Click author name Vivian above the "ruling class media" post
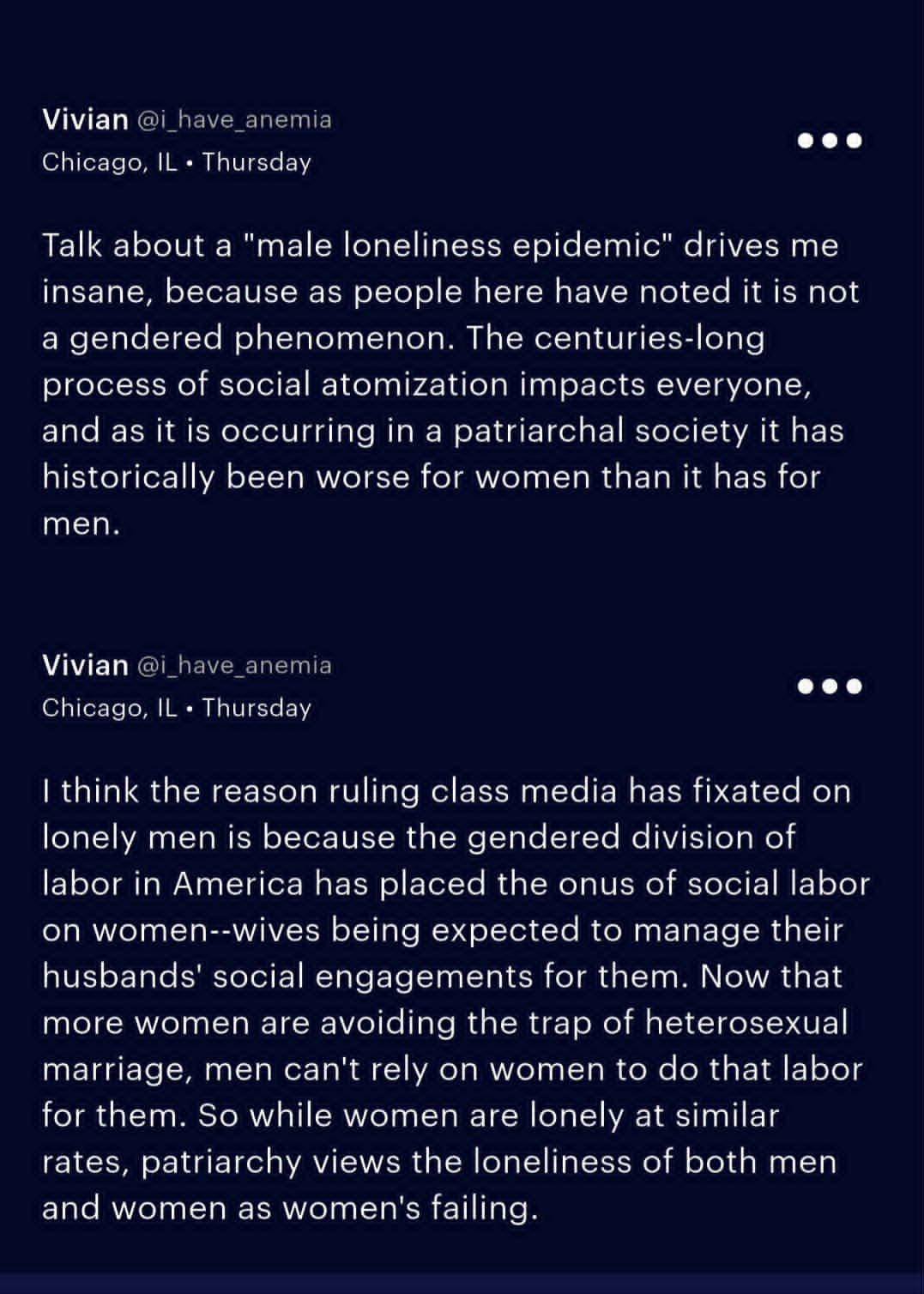This screenshot has height=1294, width=924. point(85,665)
